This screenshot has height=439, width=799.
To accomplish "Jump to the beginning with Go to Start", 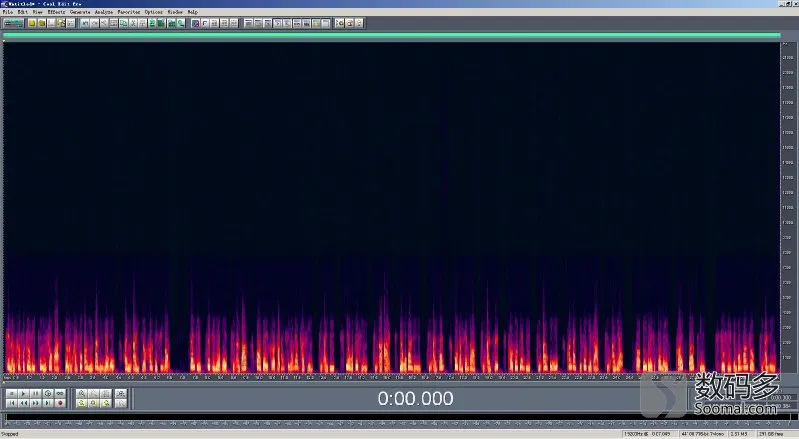I will tap(11, 403).
